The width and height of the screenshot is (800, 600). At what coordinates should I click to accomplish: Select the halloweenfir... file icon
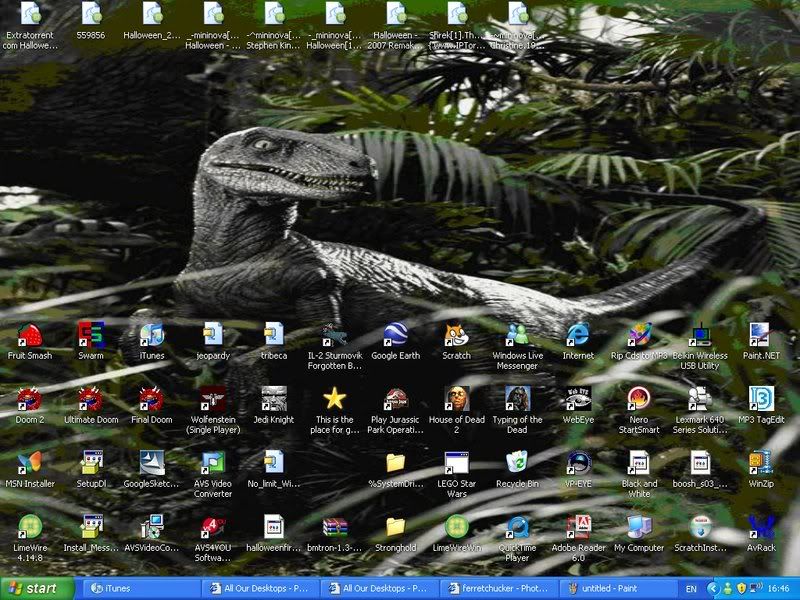[273, 527]
